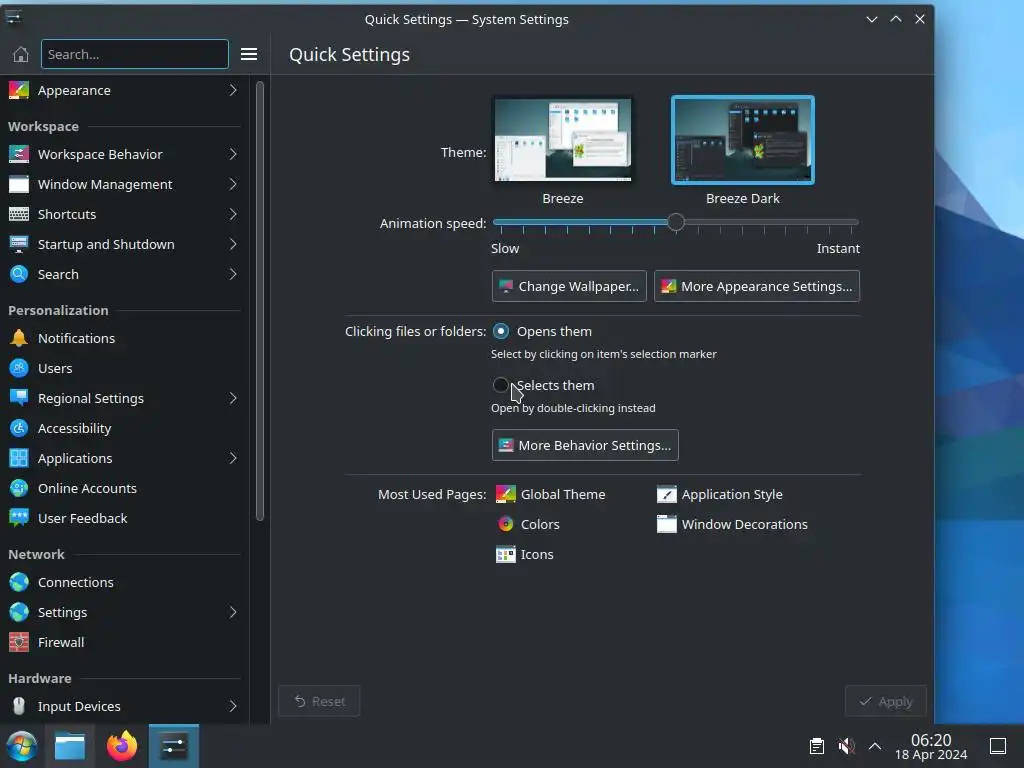The height and width of the screenshot is (768, 1024).
Task: Open the hamburger menu beside search
Action: (249, 54)
